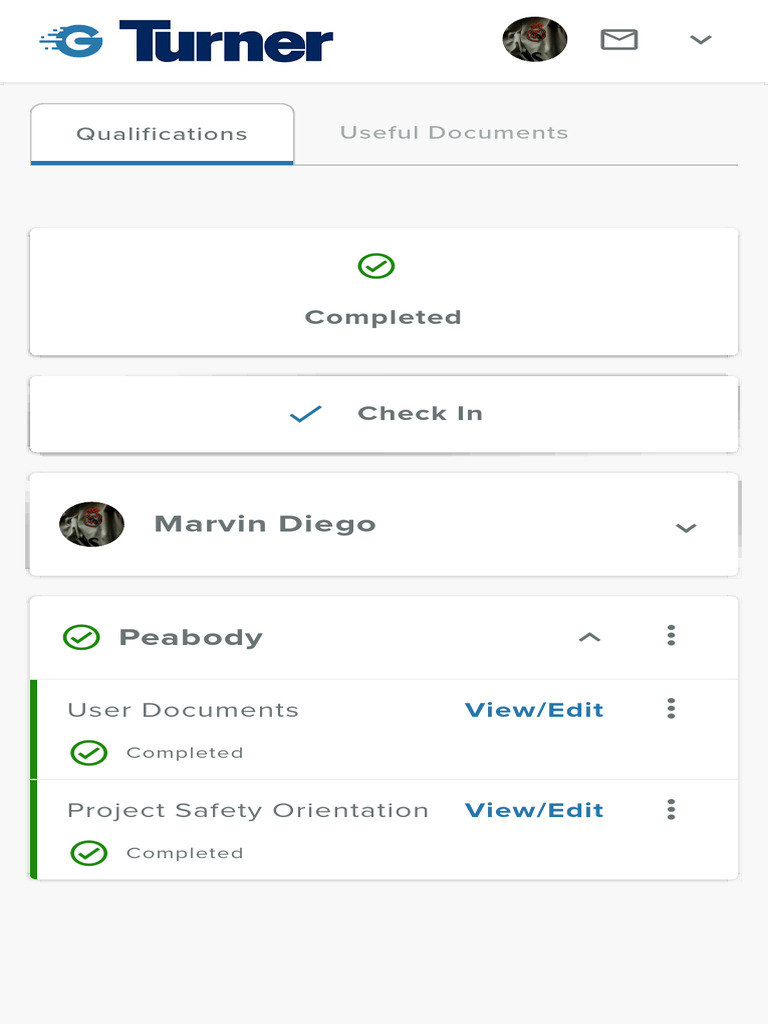Click View/Edit for User Documents
The height and width of the screenshot is (1024, 768).
pos(534,710)
